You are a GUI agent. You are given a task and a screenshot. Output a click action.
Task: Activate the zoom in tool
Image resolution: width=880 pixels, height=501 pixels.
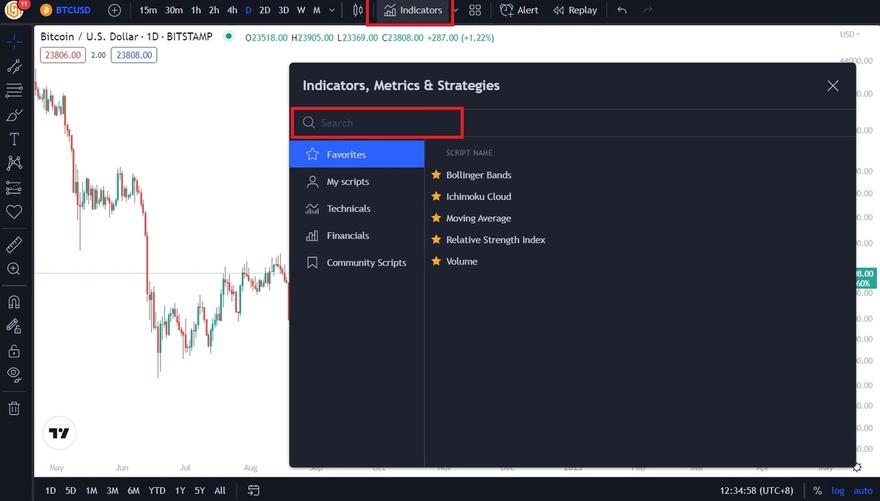14,269
